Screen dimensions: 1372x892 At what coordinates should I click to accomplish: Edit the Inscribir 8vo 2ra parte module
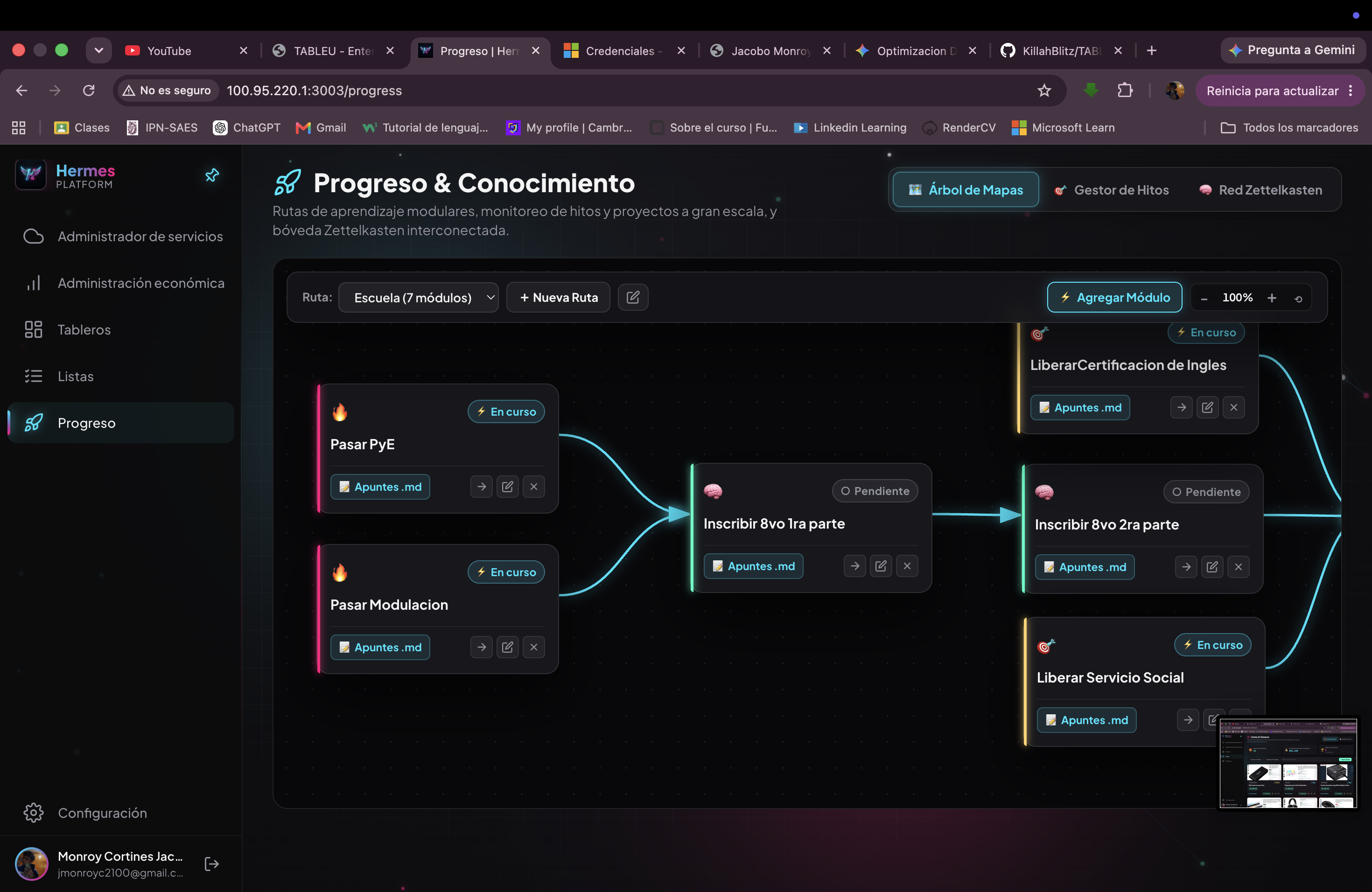tap(1212, 567)
